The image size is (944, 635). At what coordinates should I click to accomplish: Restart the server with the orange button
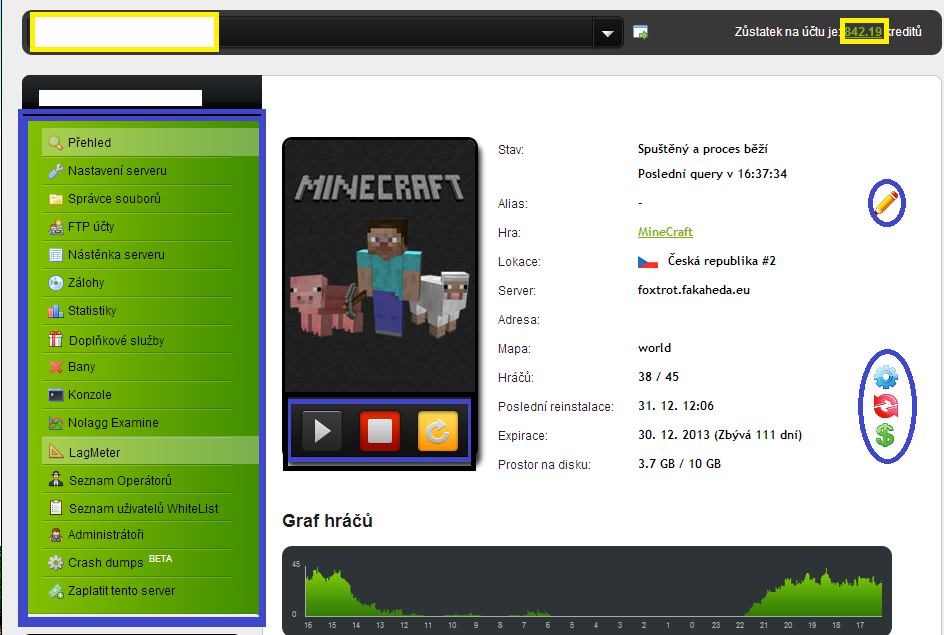(x=438, y=431)
